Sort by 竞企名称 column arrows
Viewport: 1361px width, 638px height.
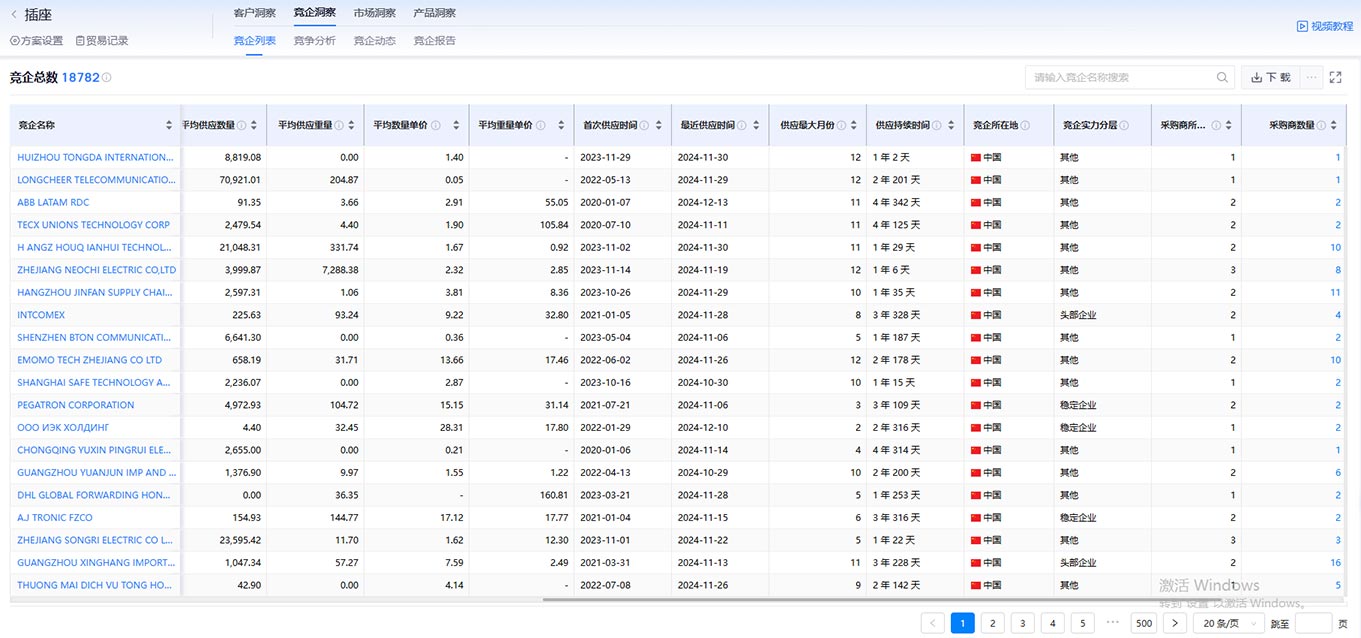coord(169,126)
